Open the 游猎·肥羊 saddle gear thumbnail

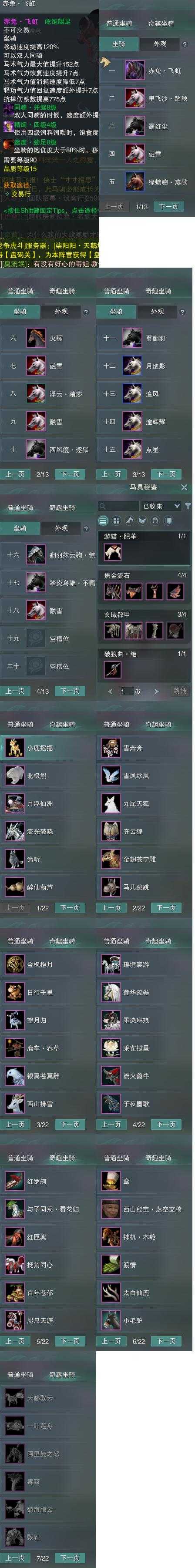pos(112,552)
